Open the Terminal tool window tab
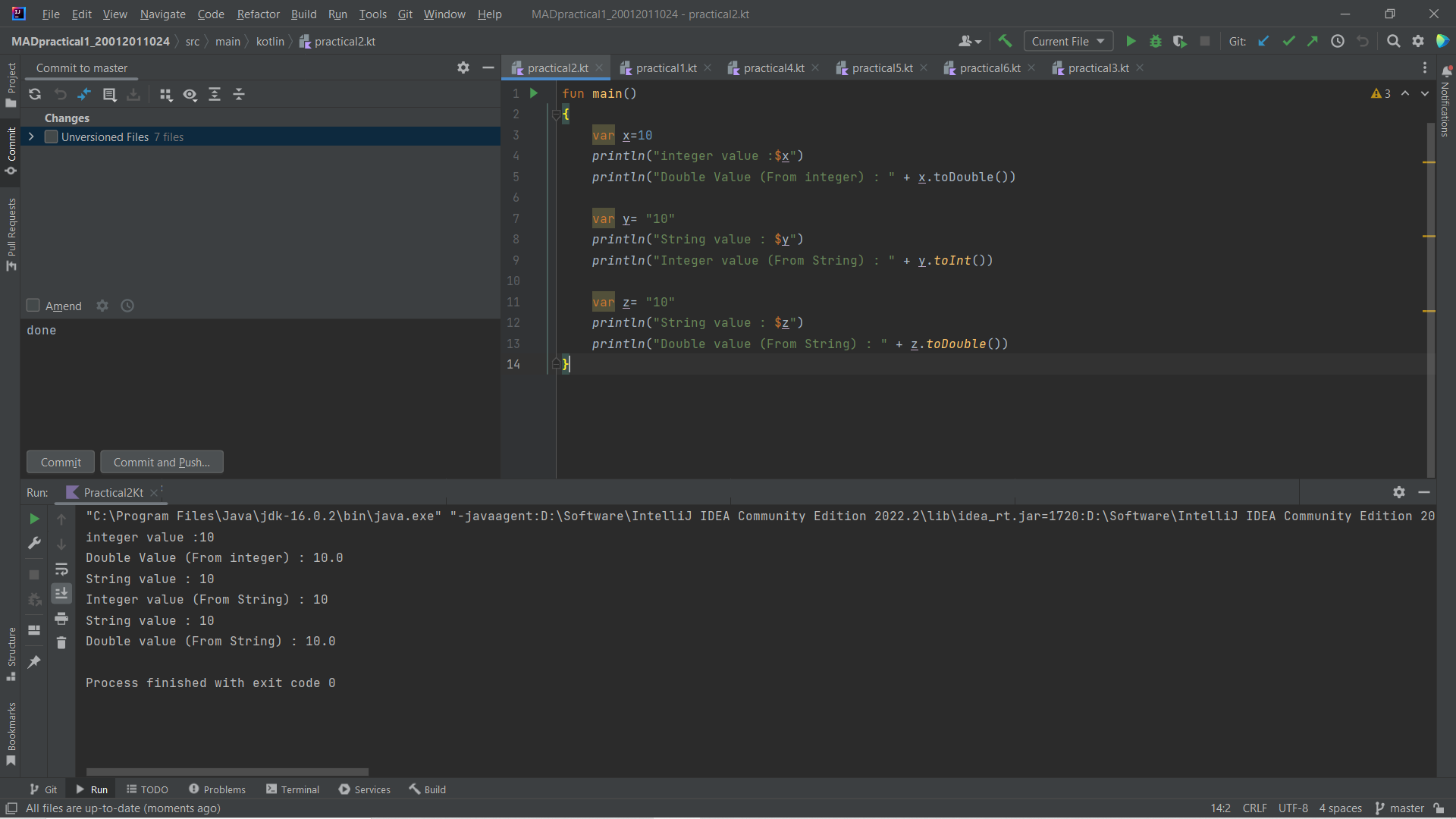The width and height of the screenshot is (1456, 819). tap(293, 789)
